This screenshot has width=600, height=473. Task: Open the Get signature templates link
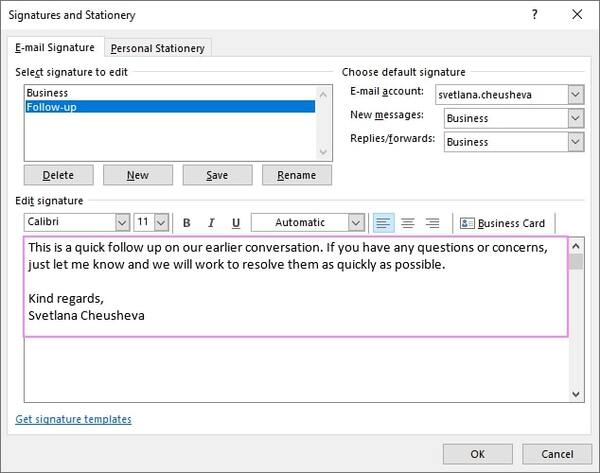pos(73,419)
